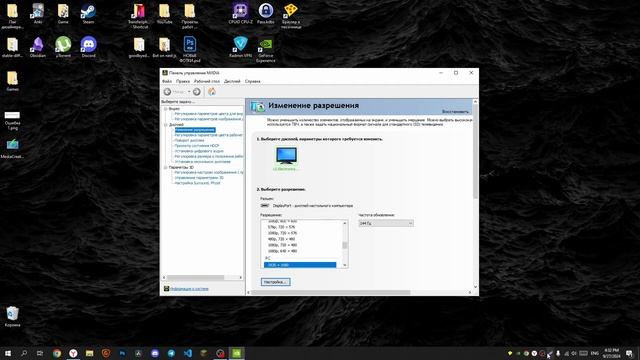Click the Back arrow in NVIDIA toolbar

point(167,92)
